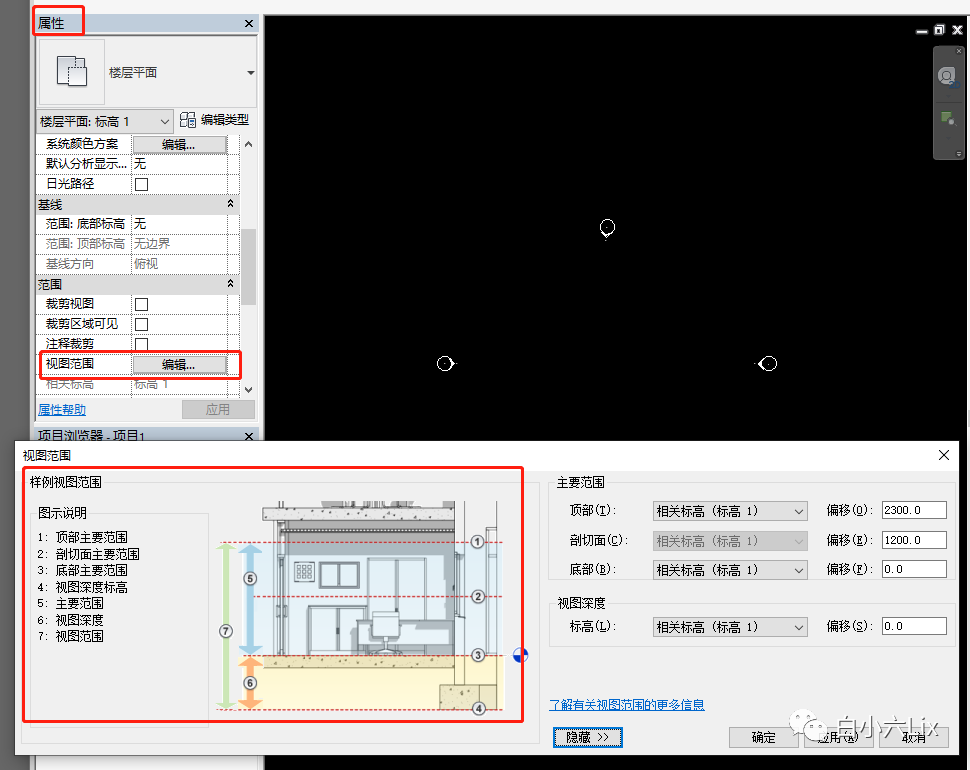
Task: Open the 2D steering wheel on the navigation bar
Action: click(x=947, y=77)
